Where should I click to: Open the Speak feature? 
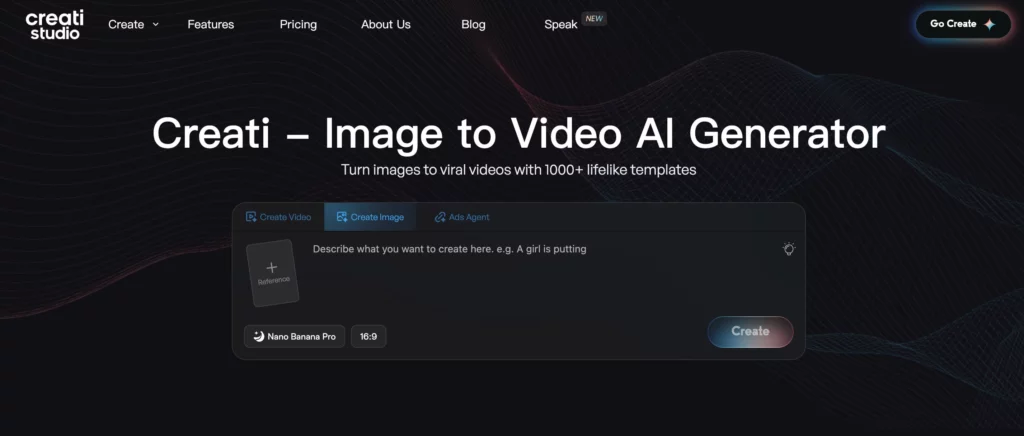(561, 24)
